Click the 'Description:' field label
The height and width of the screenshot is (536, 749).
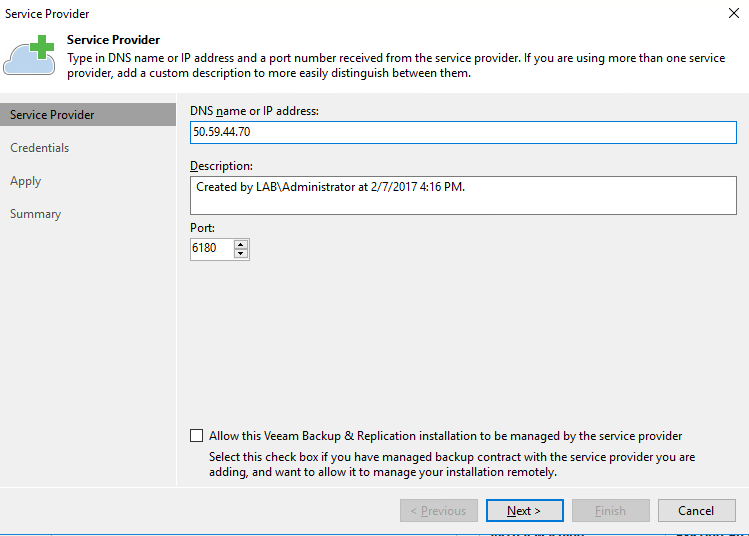point(221,165)
